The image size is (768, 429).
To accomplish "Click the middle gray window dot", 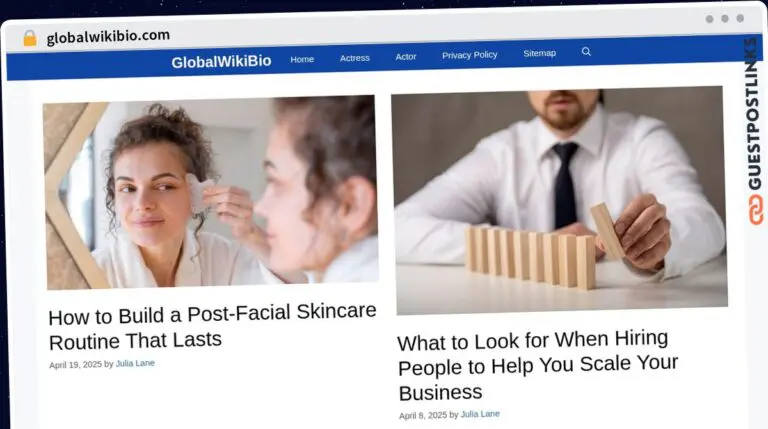I will tap(725, 19).
